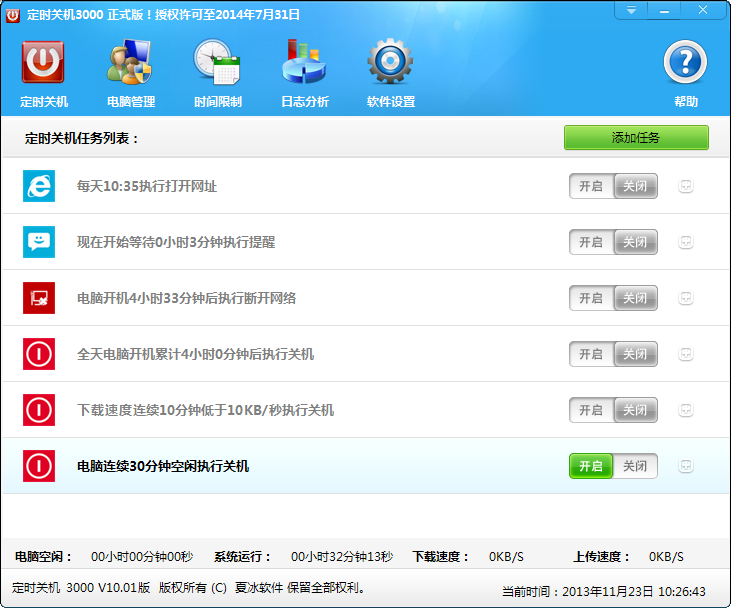Open 时间限制 clock and calendar icon
Image resolution: width=731 pixels, height=608 pixels.
coord(217,74)
